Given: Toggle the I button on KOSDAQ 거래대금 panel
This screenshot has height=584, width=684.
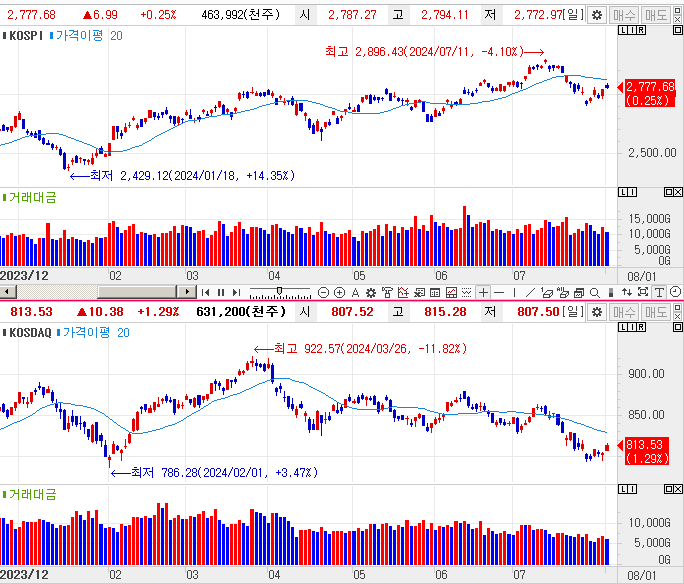Looking at the screenshot, I should pyautogui.click(x=632, y=489).
